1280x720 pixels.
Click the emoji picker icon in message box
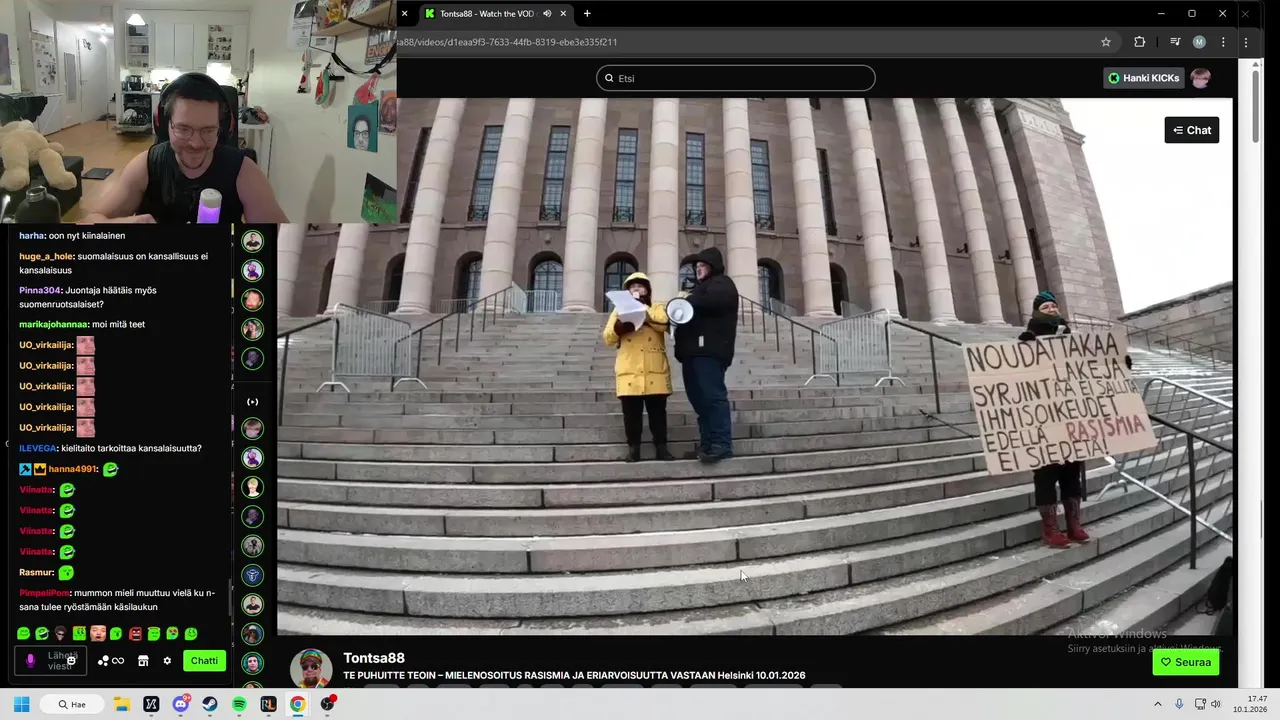coord(71,661)
